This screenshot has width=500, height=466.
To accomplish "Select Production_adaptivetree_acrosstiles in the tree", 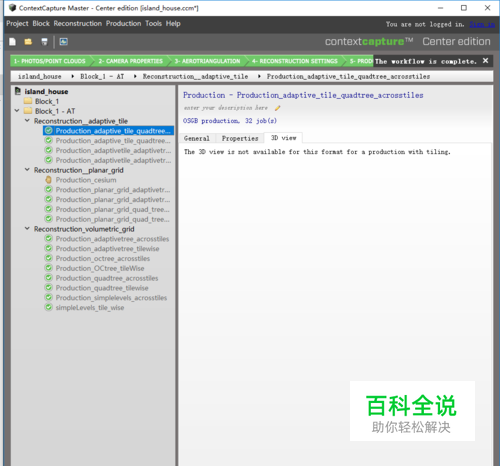I will pyautogui.click(x=112, y=239).
